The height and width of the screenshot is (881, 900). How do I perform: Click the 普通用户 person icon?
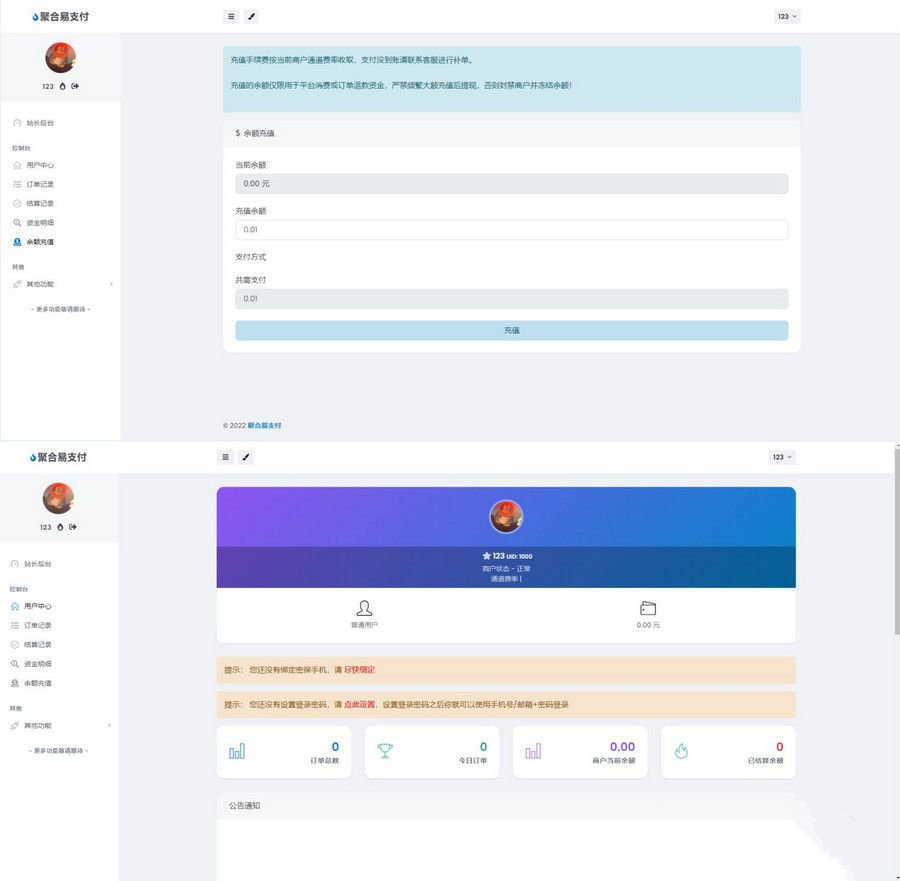(x=364, y=608)
